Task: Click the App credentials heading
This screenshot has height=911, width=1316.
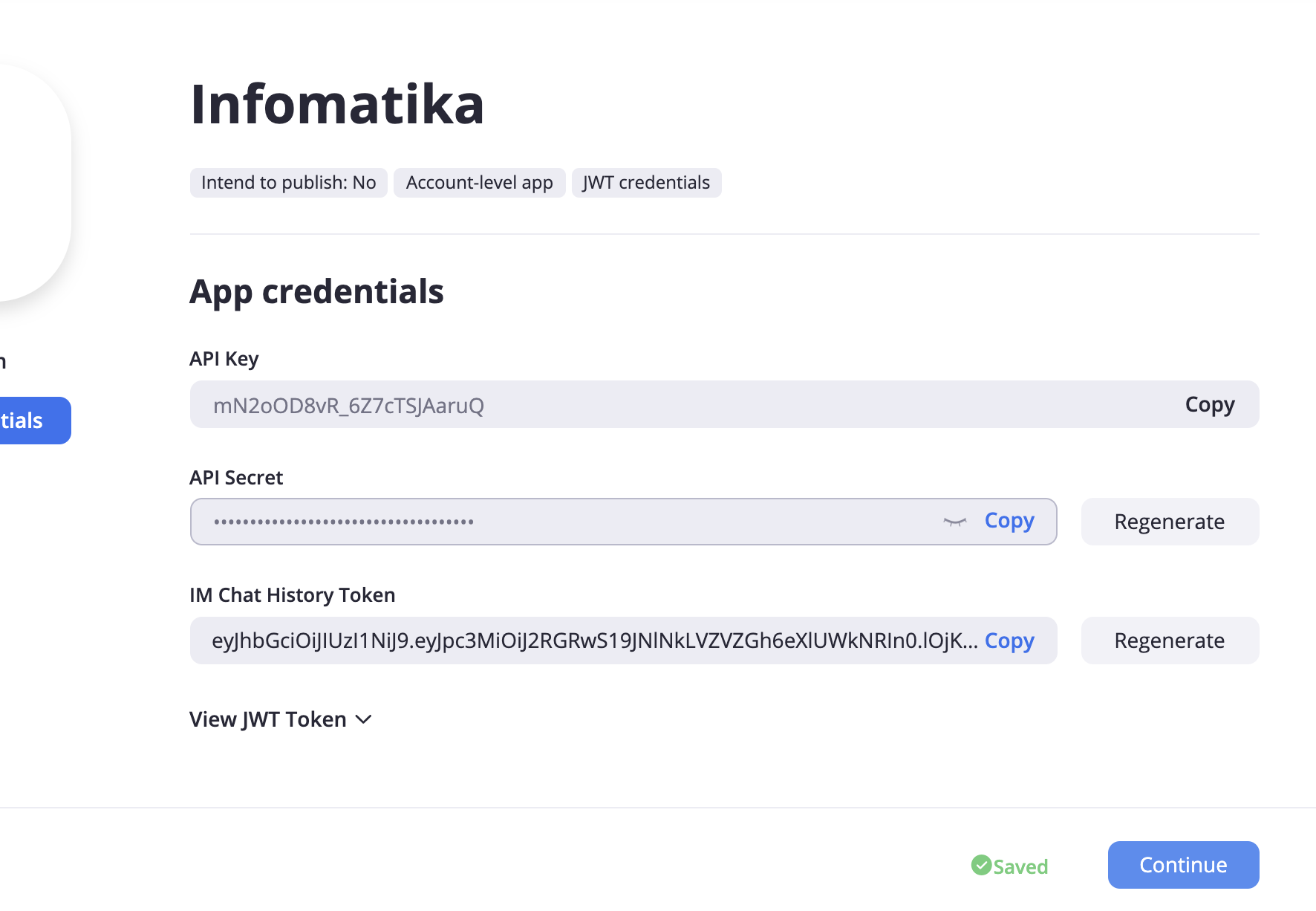Action: click(316, 292)
